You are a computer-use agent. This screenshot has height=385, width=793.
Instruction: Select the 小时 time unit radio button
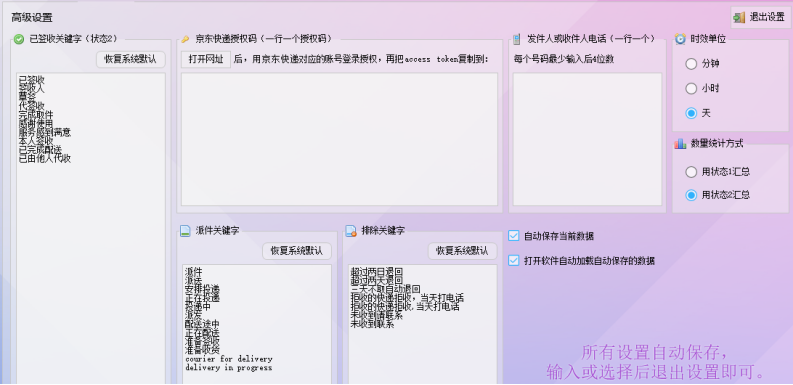coord(691,89)
